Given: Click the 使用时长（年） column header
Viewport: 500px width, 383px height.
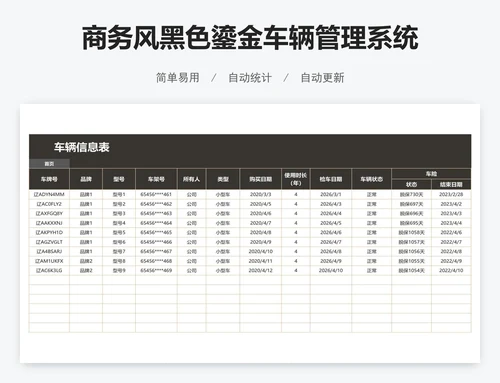Looking at the screenshot, I should (296, 179).
